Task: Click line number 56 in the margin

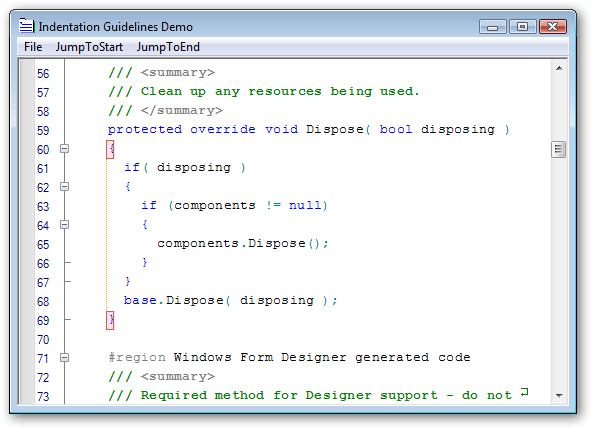Action: coord(43,73)
